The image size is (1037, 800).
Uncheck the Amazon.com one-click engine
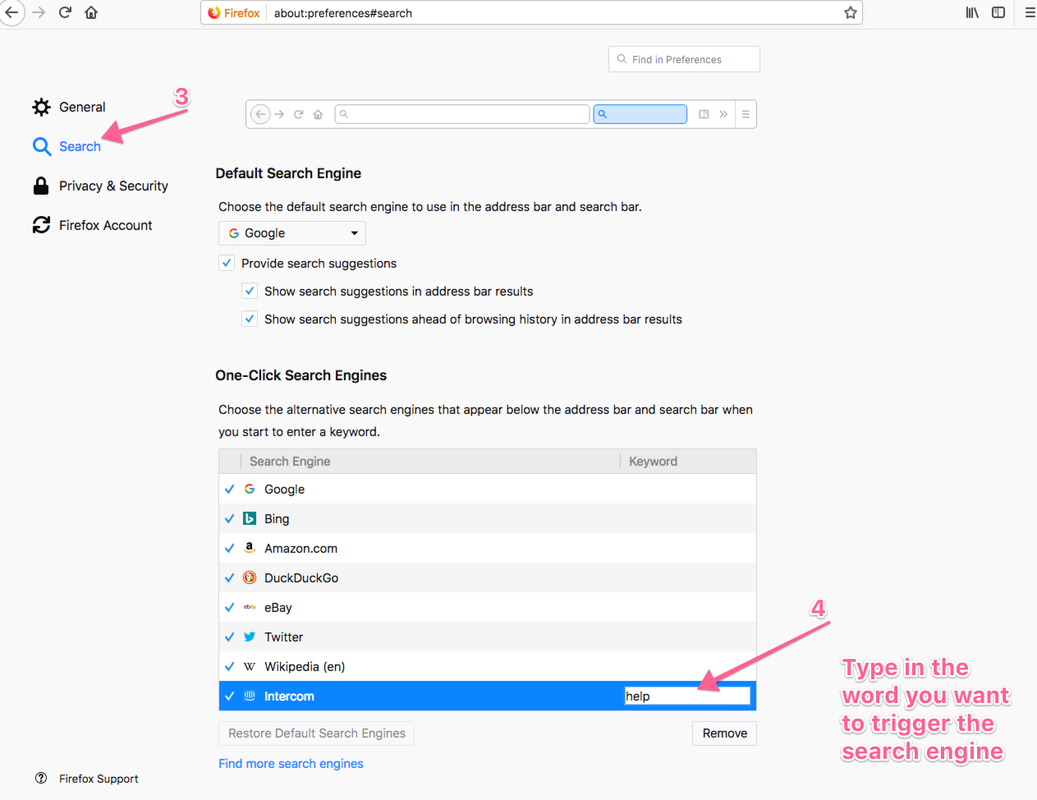[x=229, y=548]
